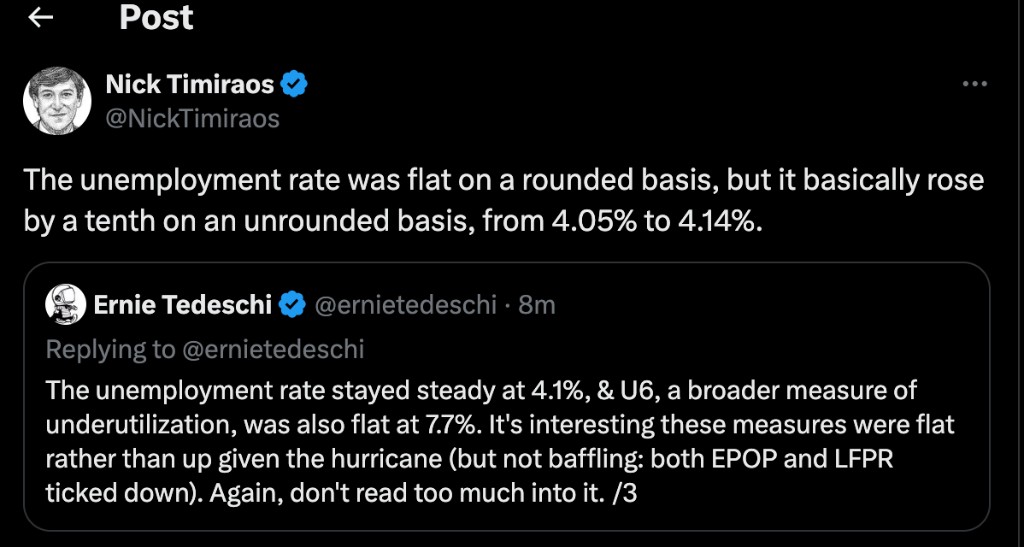Visit the @NickTimiraos handle

tap(192, 119)
